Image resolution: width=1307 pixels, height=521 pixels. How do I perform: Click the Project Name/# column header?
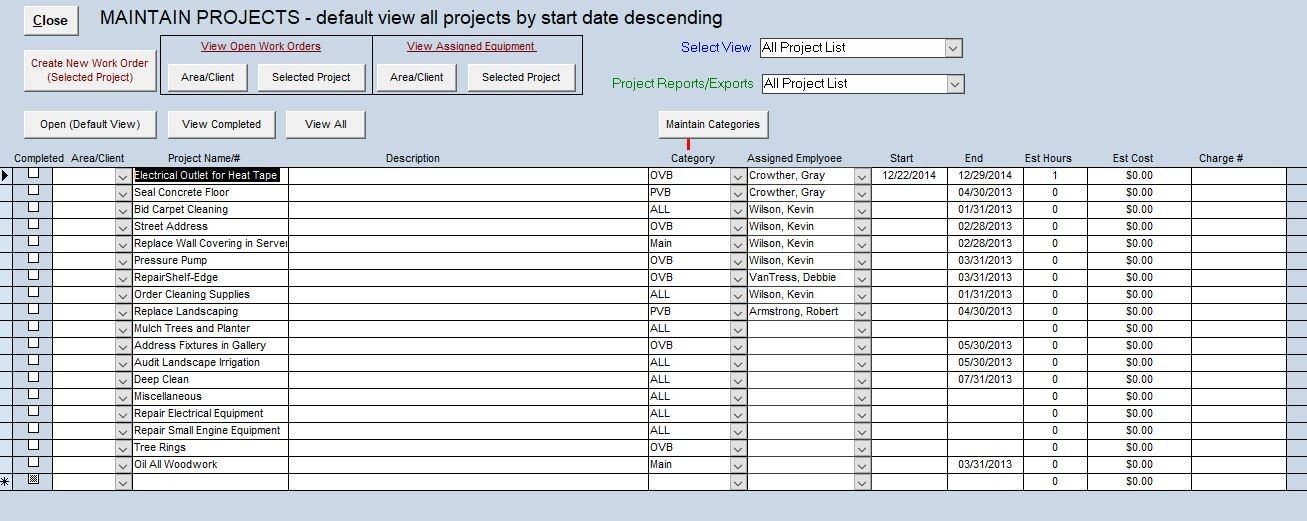point(204,158)
